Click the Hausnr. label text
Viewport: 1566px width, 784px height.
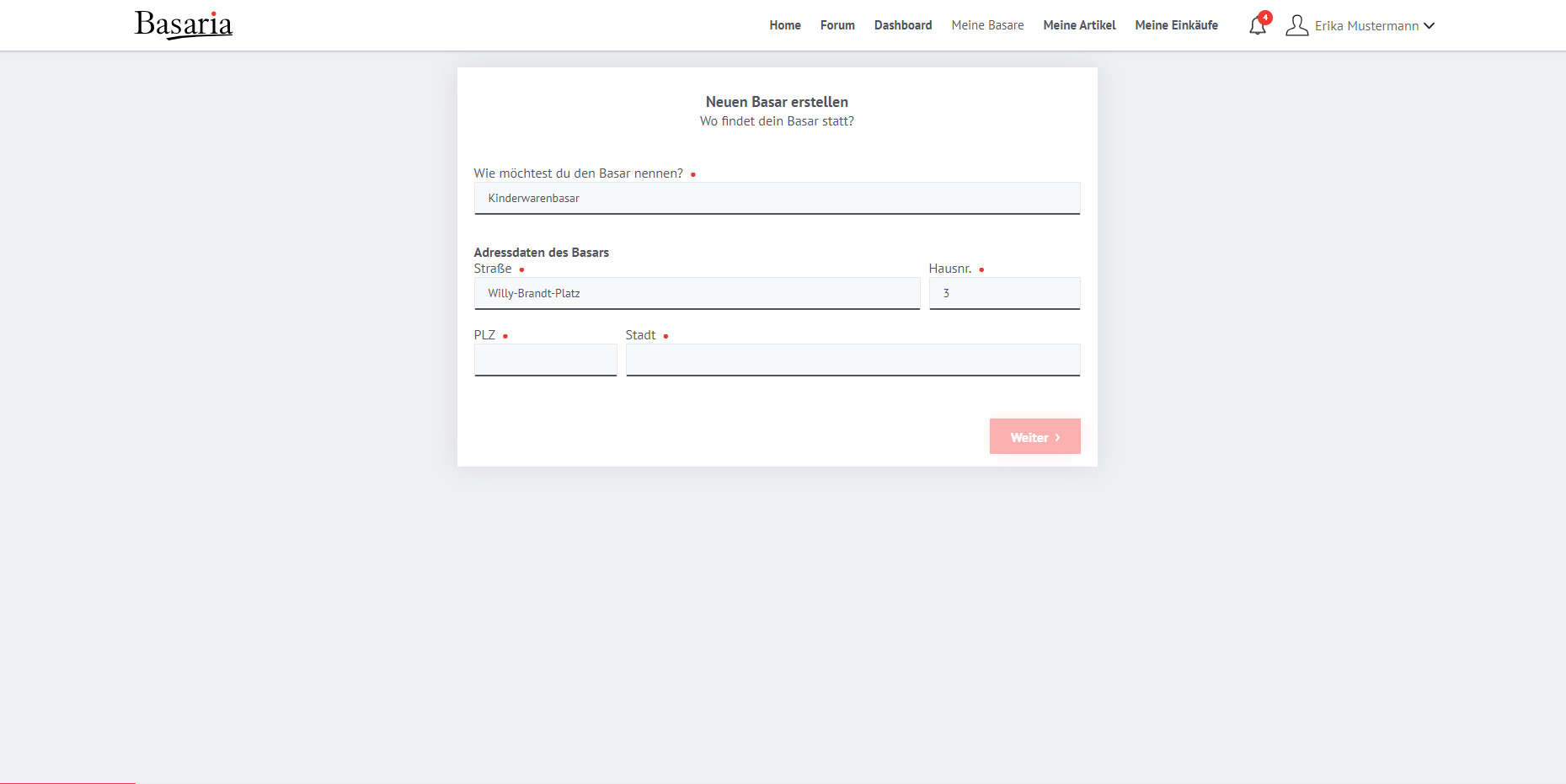949,269
